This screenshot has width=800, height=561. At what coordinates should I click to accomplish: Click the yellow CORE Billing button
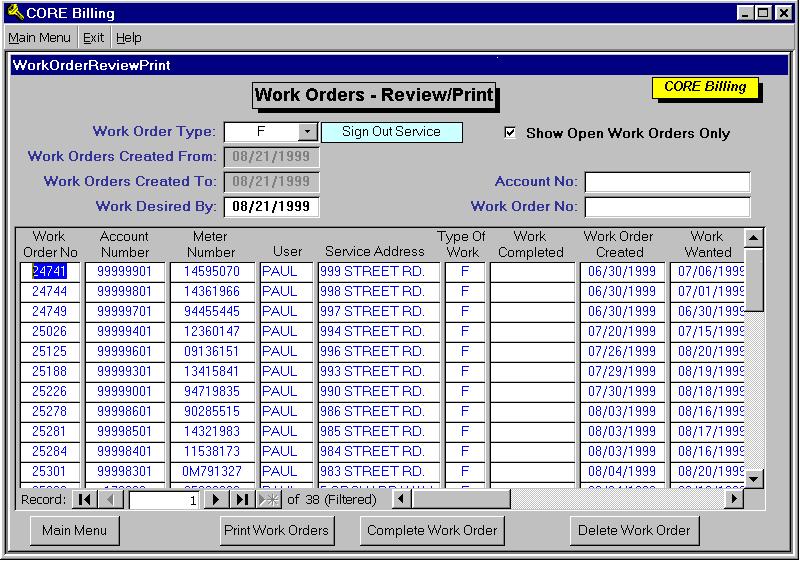[x=705, y=87]
